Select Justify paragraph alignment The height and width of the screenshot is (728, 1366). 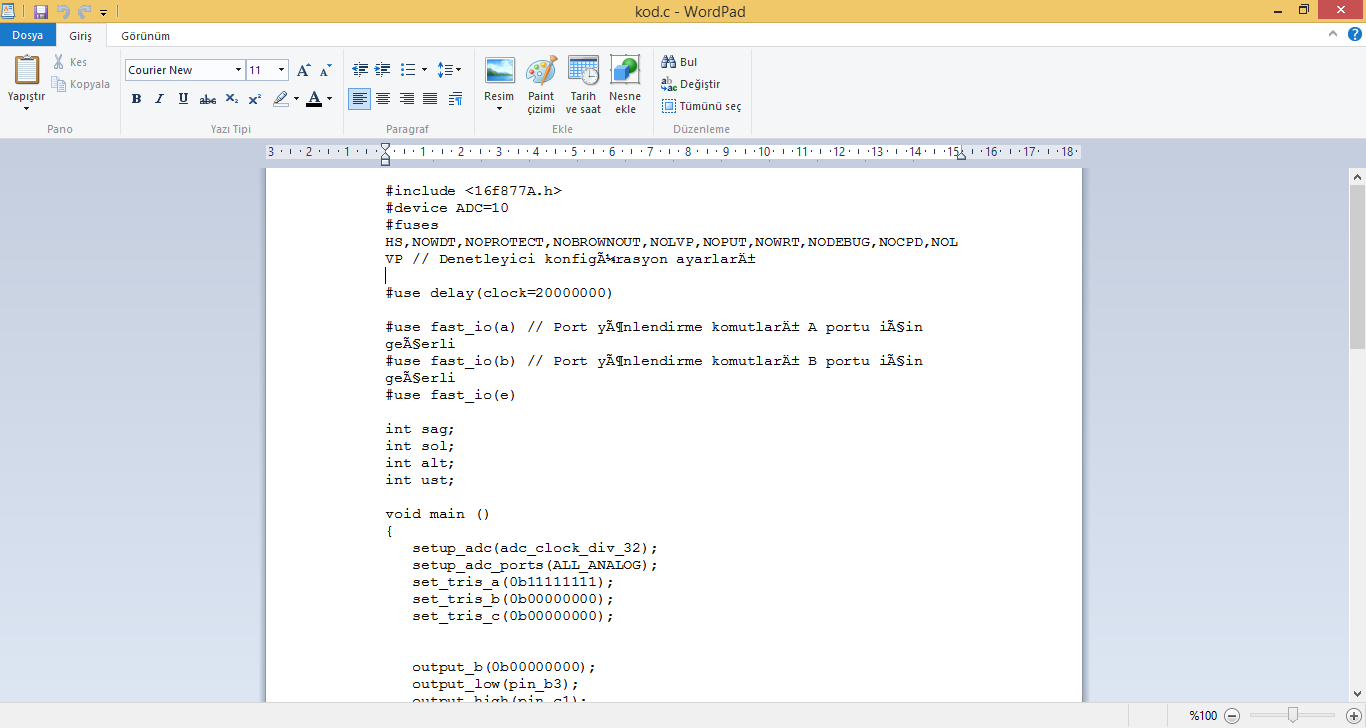pos(430,98)
